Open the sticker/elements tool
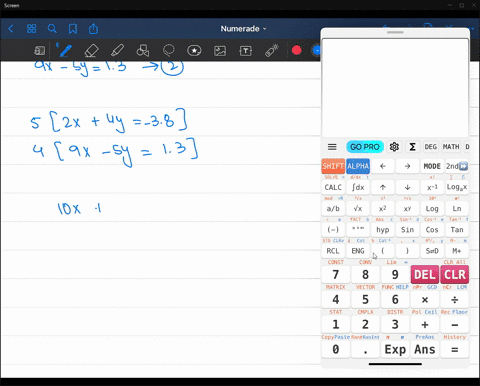The width and height of the screenshot is (480, 386). 194,51
